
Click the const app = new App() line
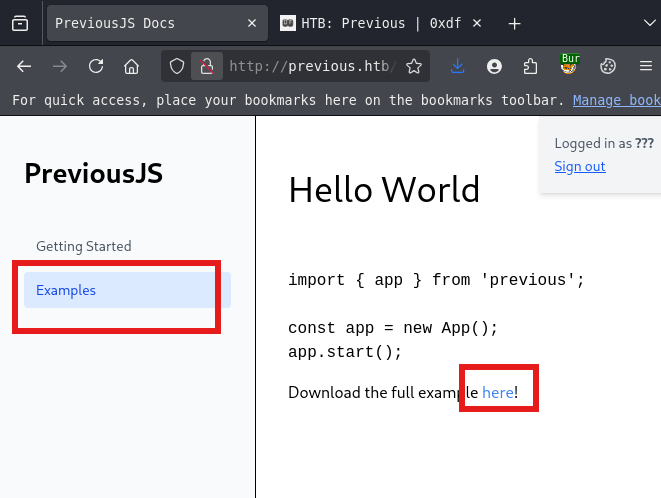(393, 328)
